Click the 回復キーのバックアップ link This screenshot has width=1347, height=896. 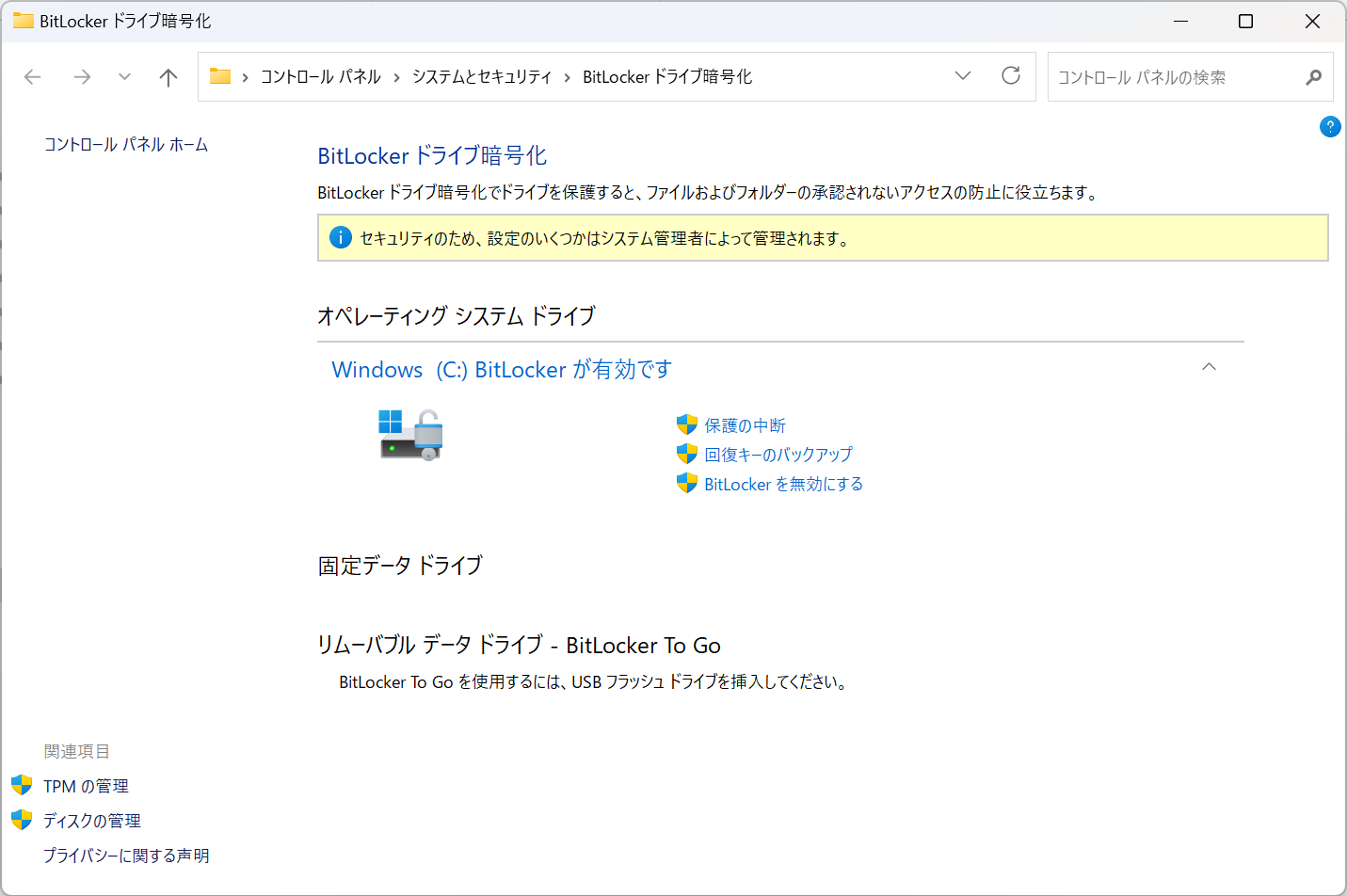[778, 455]
